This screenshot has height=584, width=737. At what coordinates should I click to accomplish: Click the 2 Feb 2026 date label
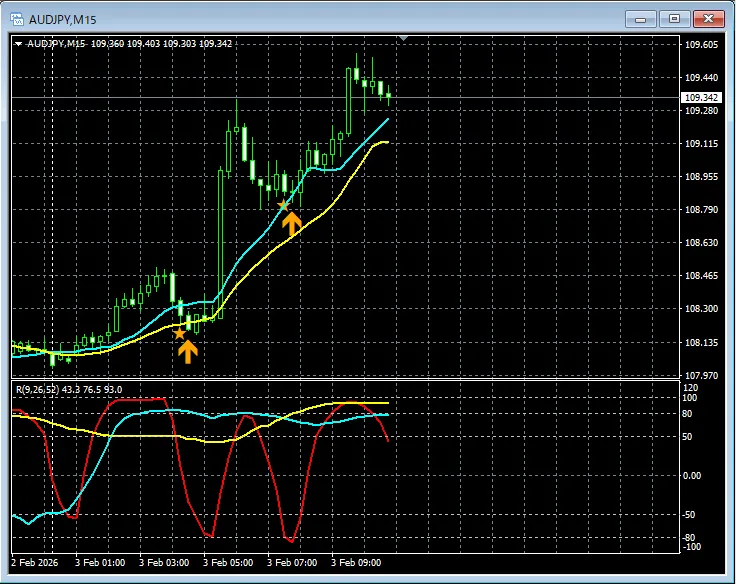pos(36,563)
